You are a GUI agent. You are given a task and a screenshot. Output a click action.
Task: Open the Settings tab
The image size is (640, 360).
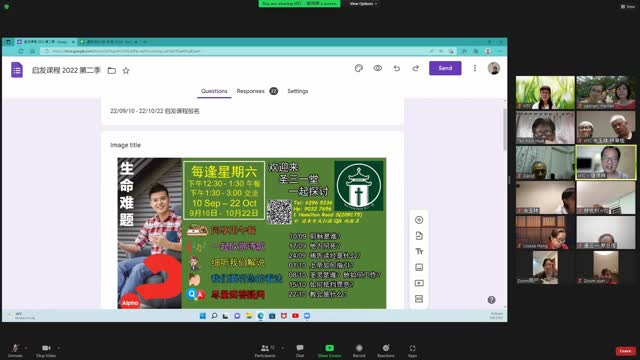click(x=298, y=91)
